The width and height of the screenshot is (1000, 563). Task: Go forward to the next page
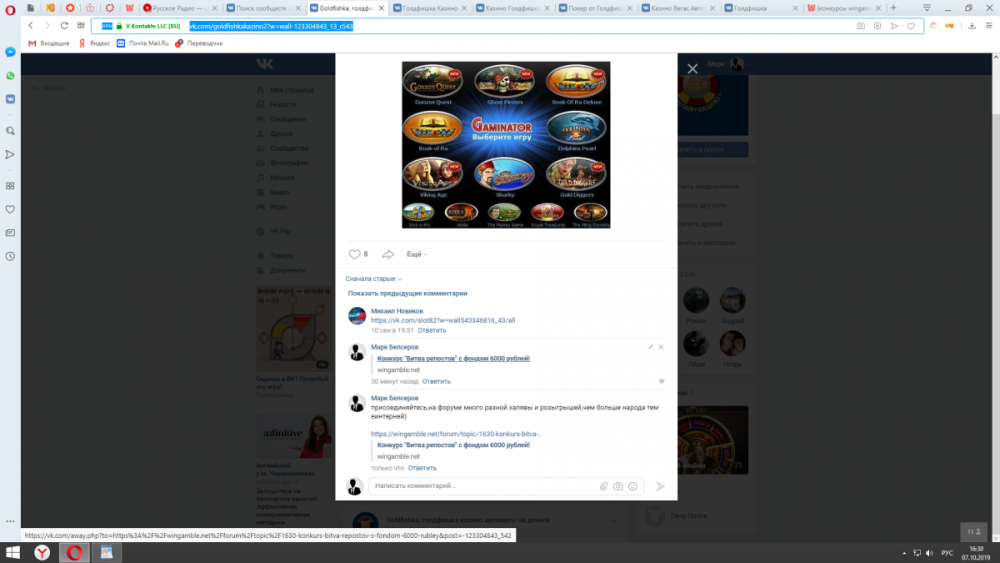tap(47, 26)
